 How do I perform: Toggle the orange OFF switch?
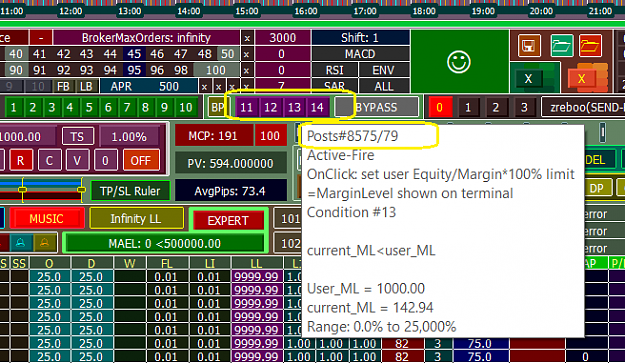140,161
